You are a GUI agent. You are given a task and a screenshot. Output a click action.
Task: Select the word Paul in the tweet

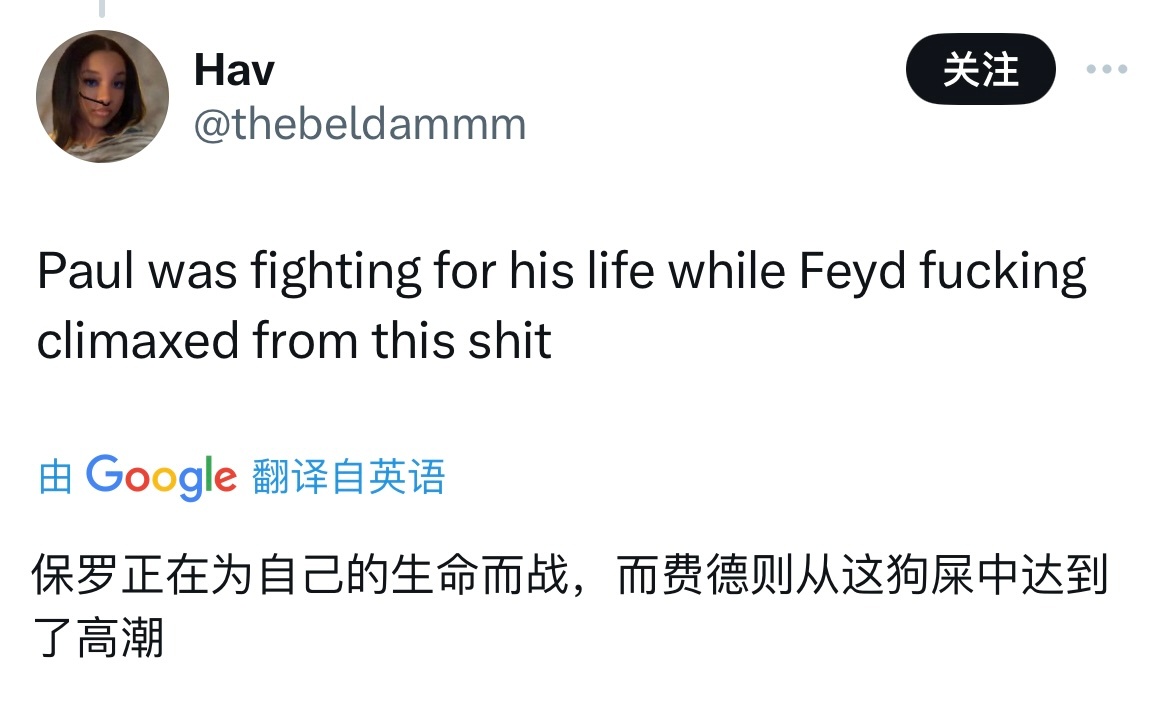[x=86, y=270]
